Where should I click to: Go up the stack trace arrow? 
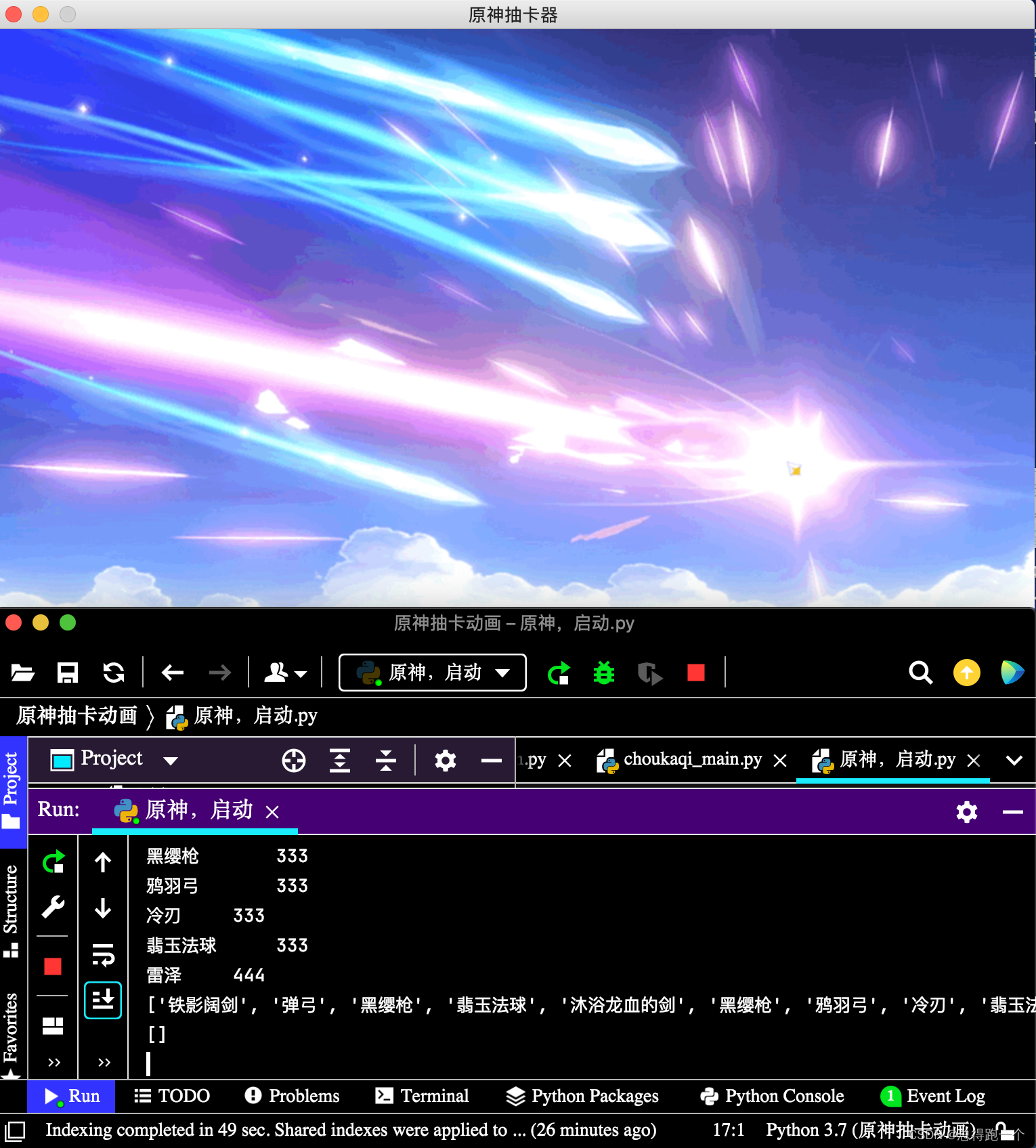103,862
